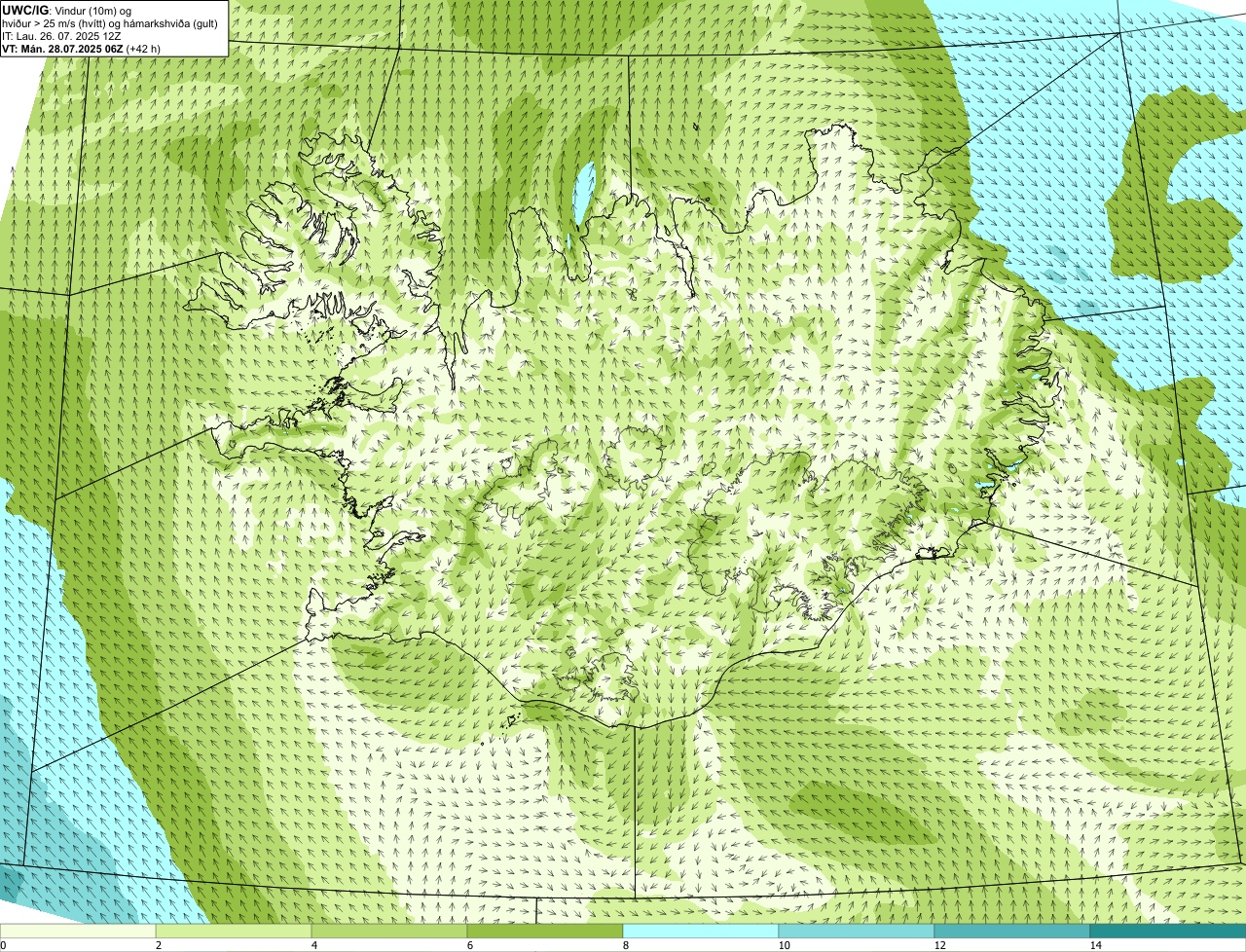
Task: Click the legend label '14' on the scale
Action: click(1095, 945)
